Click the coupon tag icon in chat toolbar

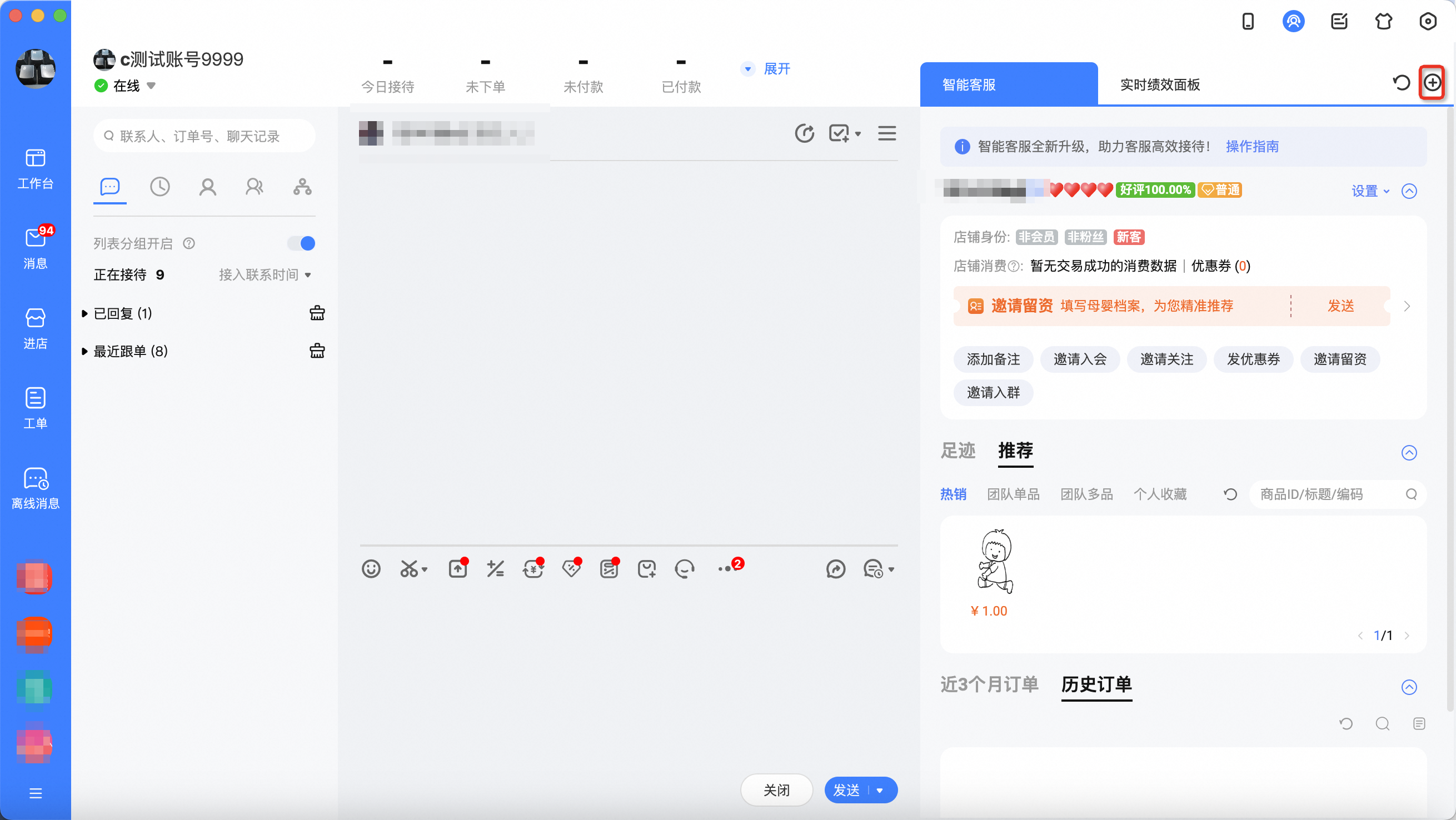coord(571,569)
